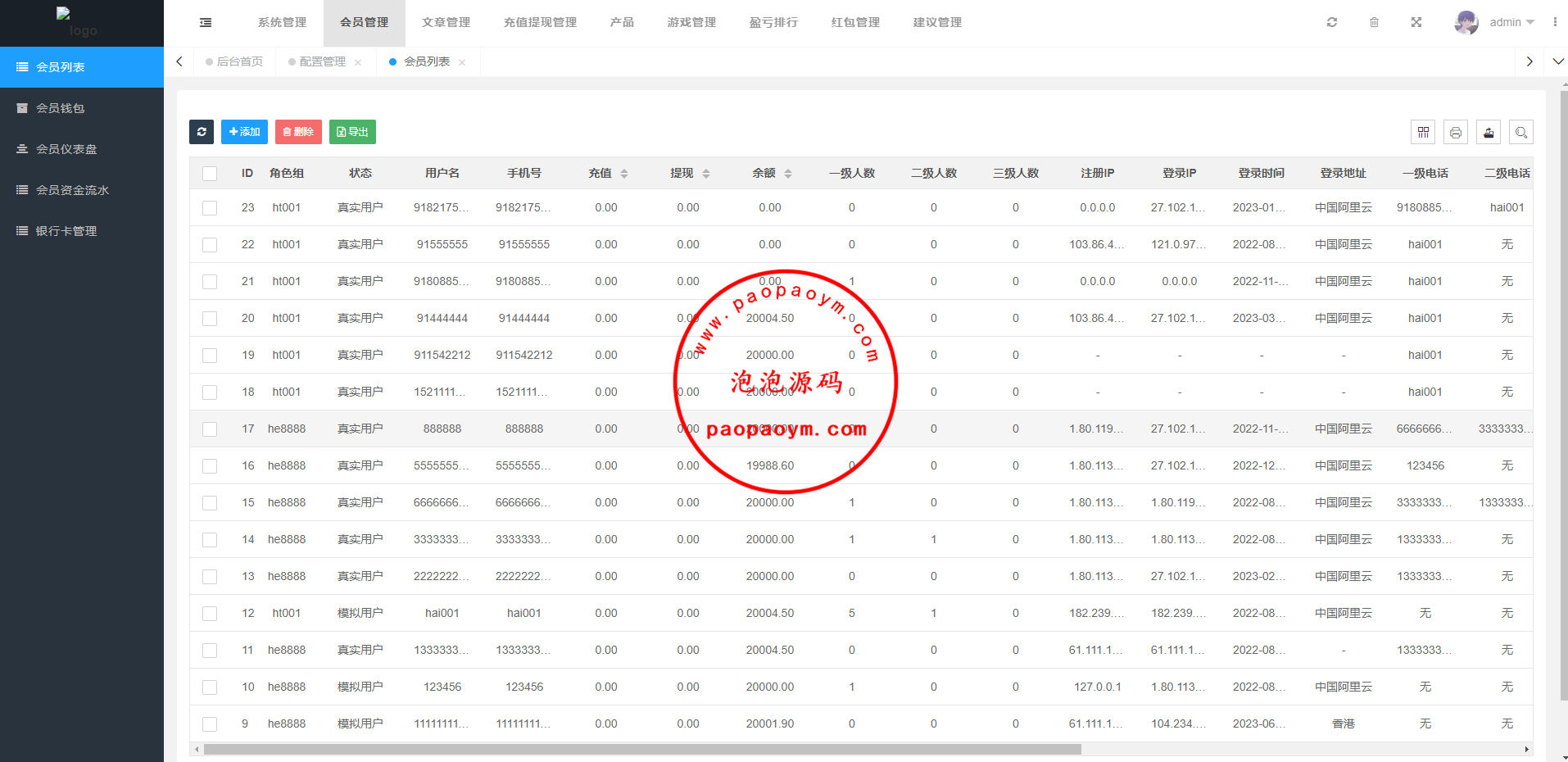This screenshot has height=762, width=1568.
Task: Click the green 导出 button
Action: point(352,132)
